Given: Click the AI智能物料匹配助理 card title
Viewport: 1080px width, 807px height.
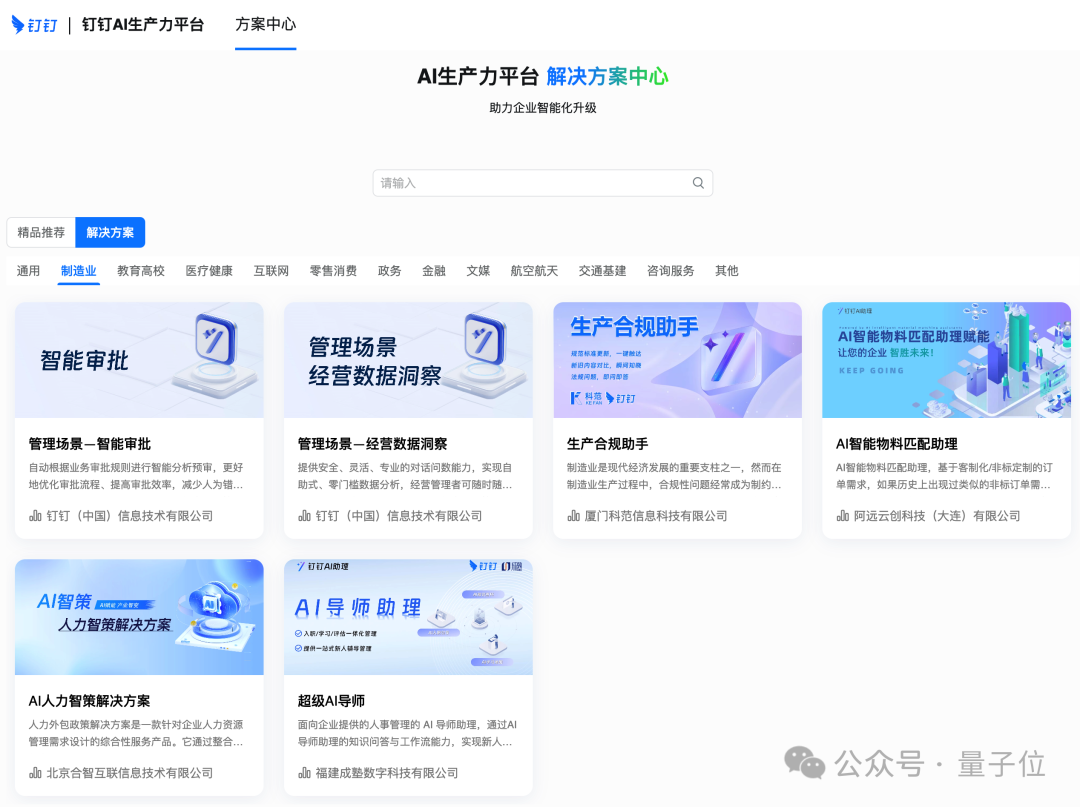Looking at the screenshot, I should [897, 444].
